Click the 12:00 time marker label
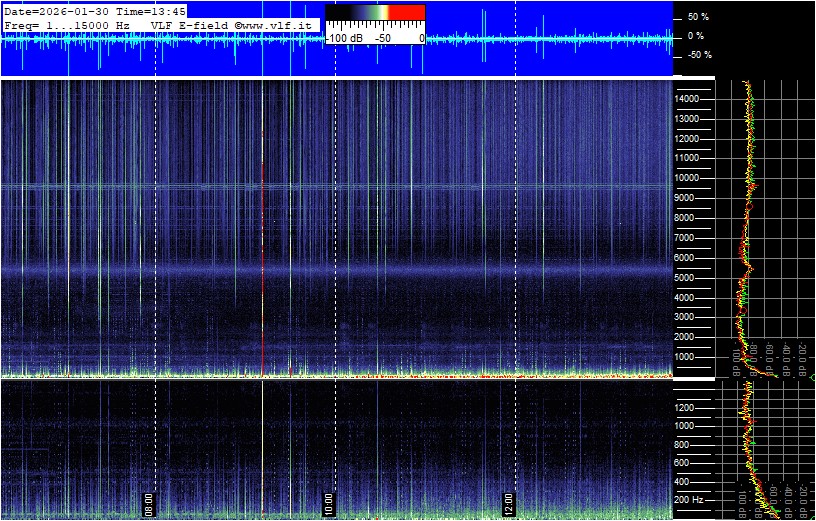The width and height of the screenshot is (816, 521). (x=508, y=502)
